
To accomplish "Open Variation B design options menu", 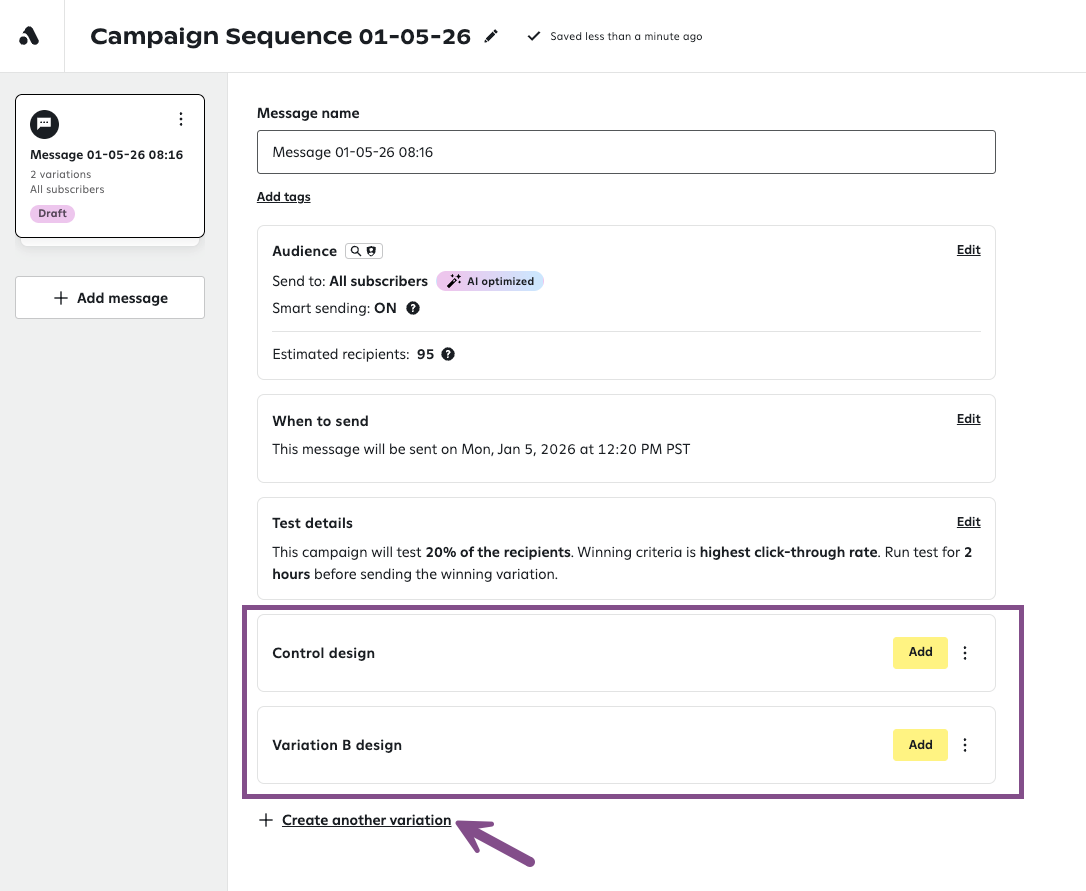I will pyautogui.click(x=965, y=745).
